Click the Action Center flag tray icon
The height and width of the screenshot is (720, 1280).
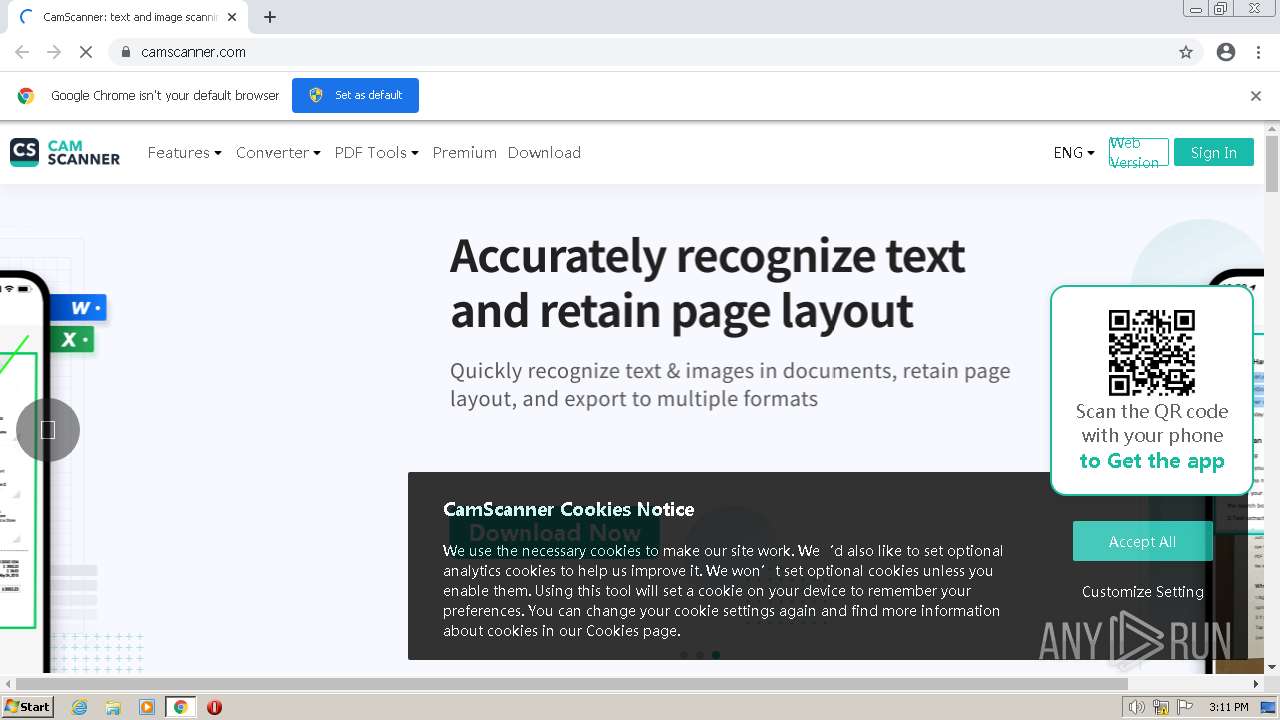click(1185, 707)
